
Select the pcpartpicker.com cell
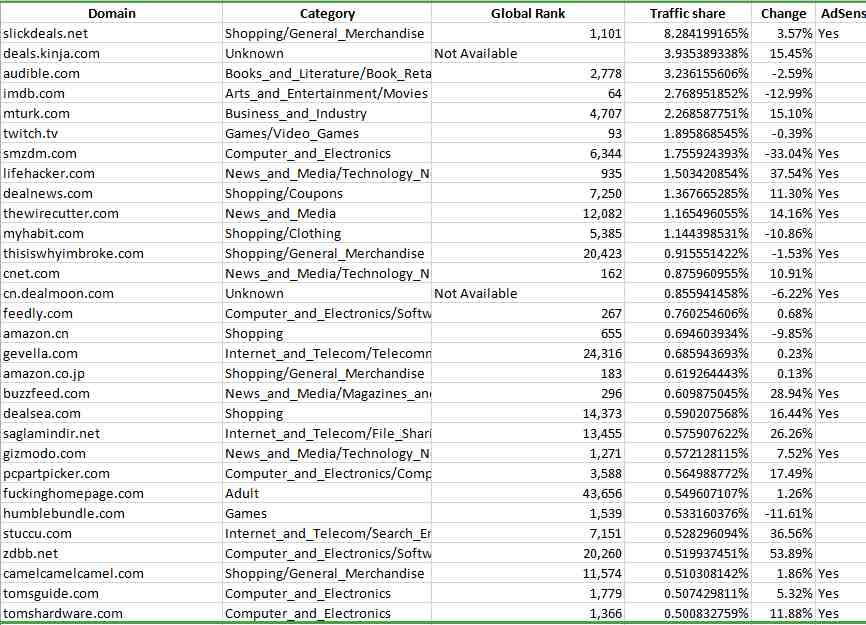tap(111, 473)
